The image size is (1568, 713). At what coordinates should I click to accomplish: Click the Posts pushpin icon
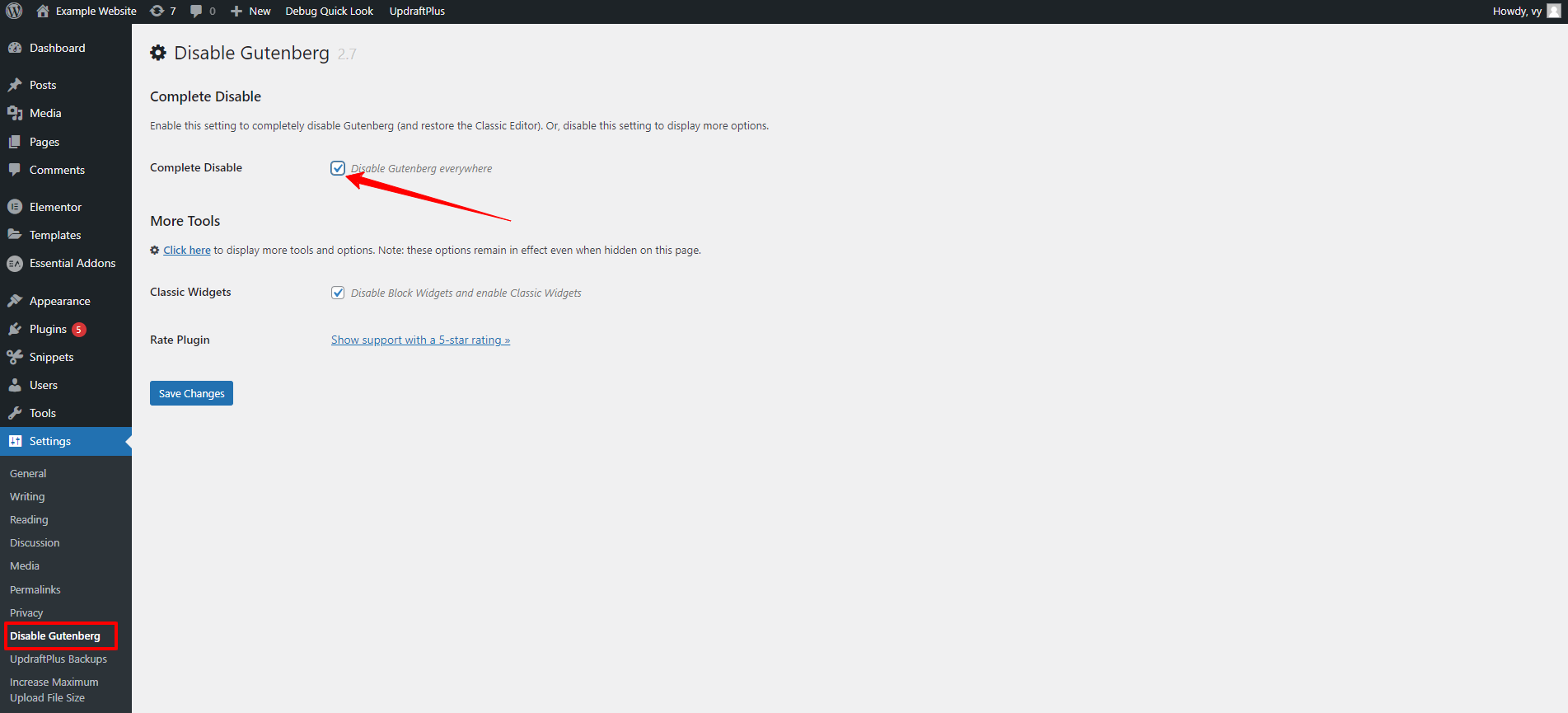(15, 85)
